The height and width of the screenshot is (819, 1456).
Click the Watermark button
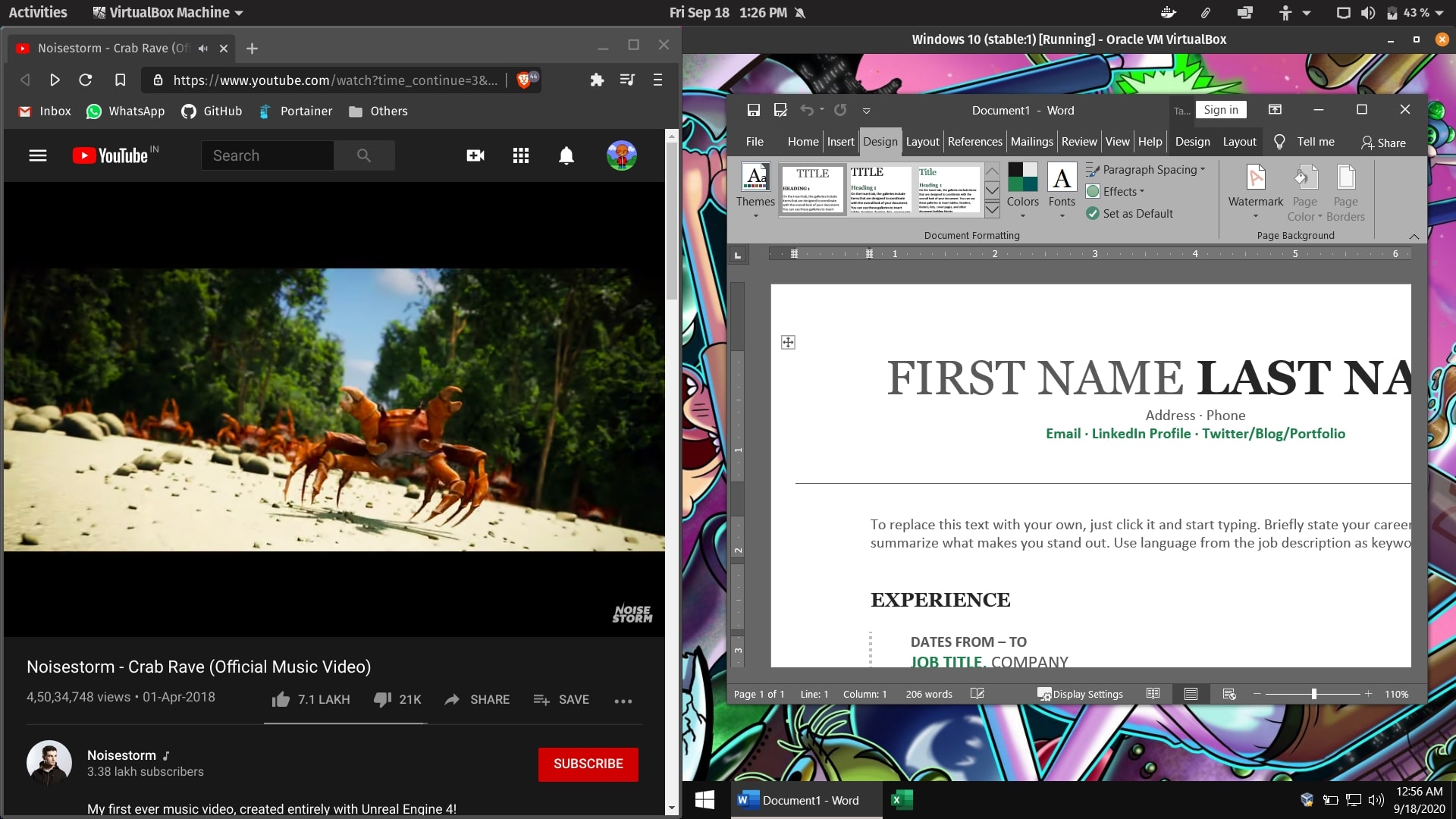[x=1256, y=190]
